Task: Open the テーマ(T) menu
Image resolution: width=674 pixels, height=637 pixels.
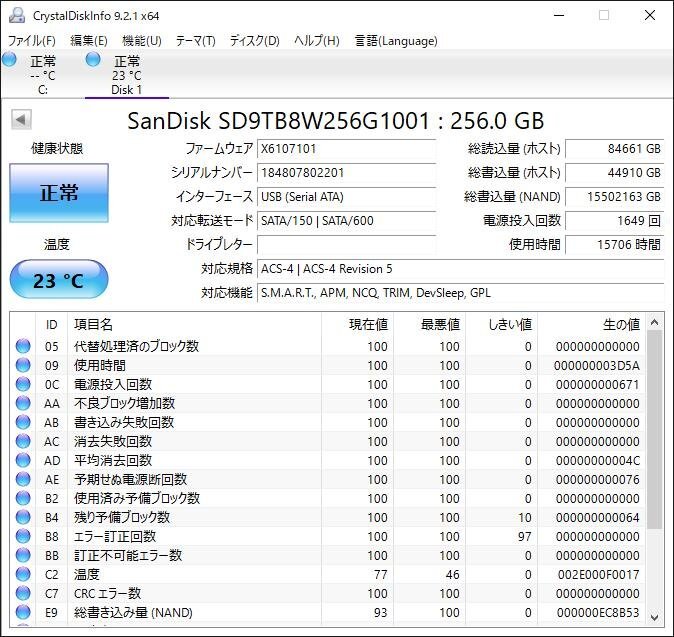Action: pyautogui.click(x=195, y=41)
